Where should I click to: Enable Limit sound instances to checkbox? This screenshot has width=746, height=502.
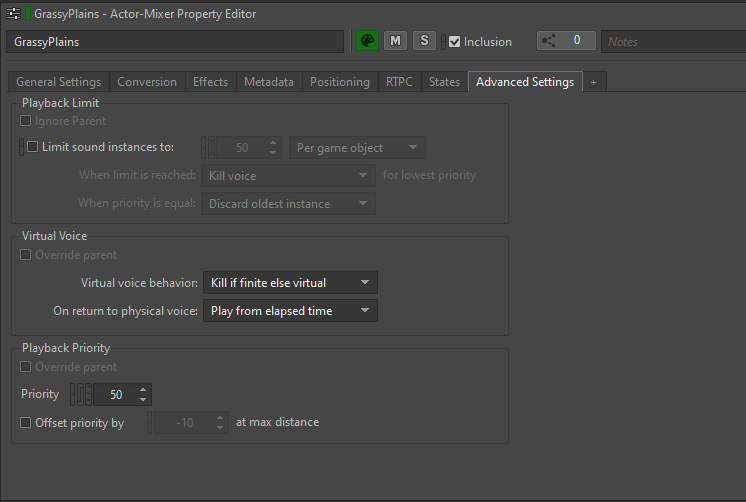tap(32, 147)
